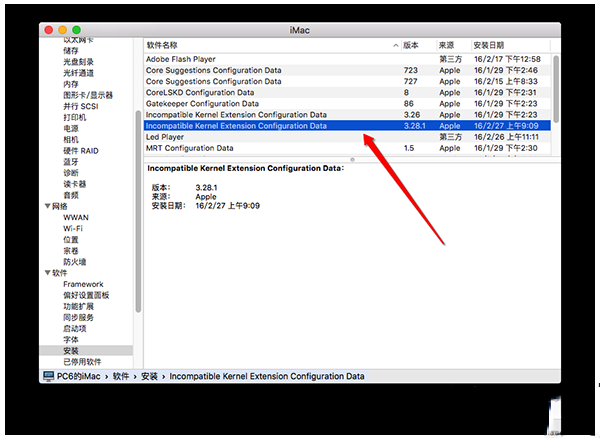Viewport: 600px width, 439px height.
Task: Select 储存 in the sidebar
Action: (71, 51)
